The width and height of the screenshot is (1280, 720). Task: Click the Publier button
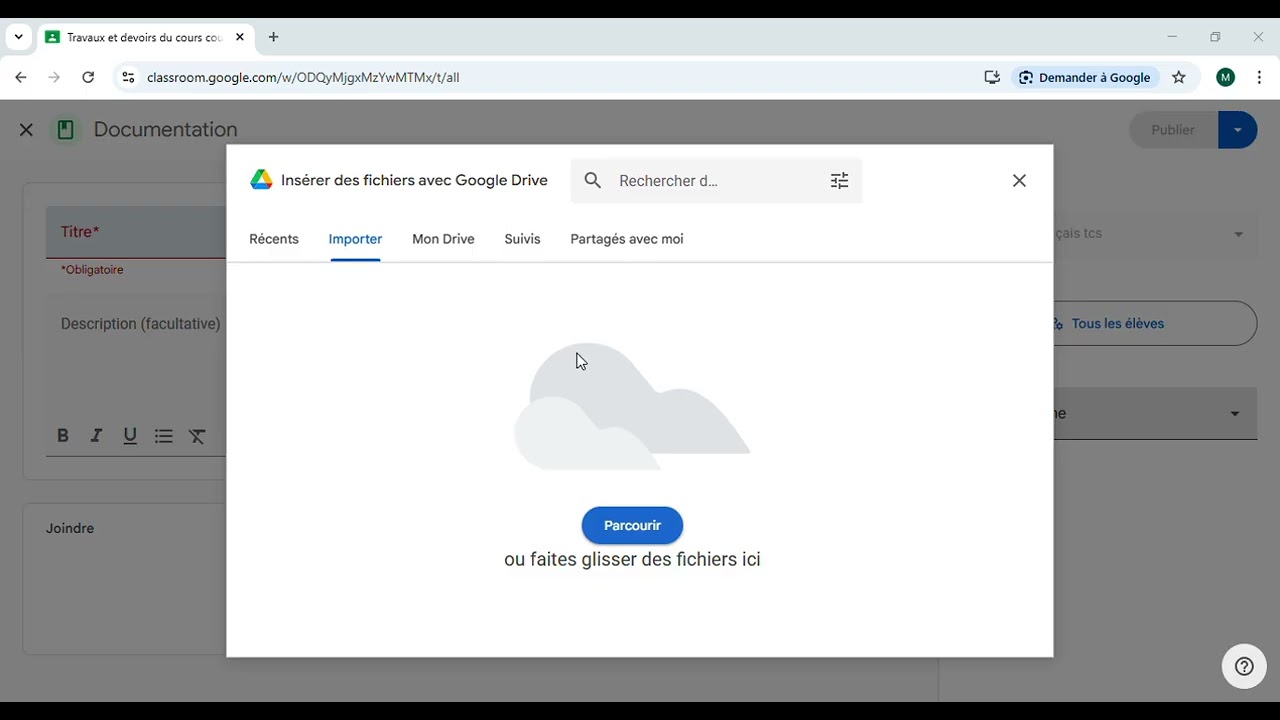click(1173, 130)
